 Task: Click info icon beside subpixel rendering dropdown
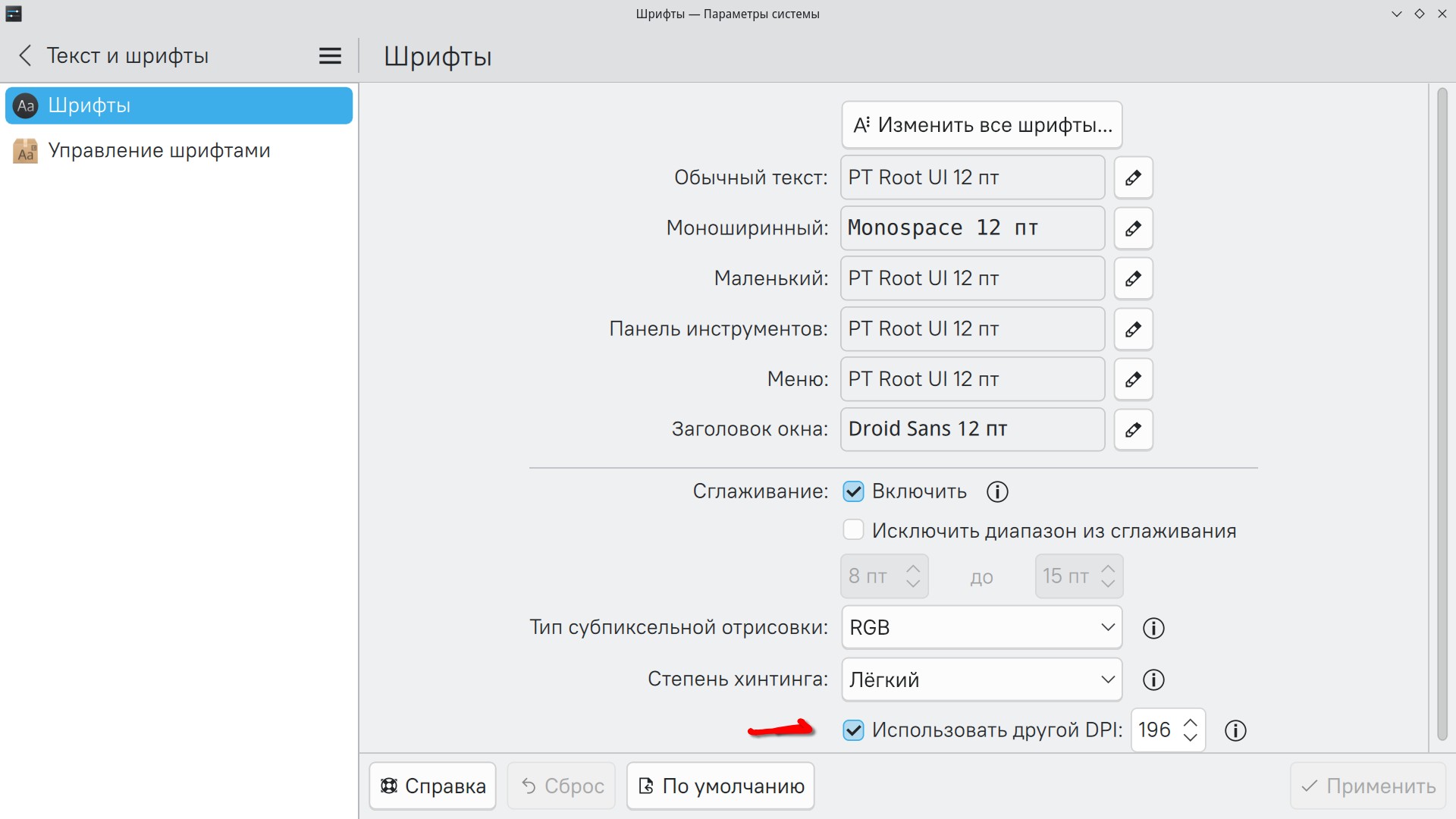coord(1153,628)
